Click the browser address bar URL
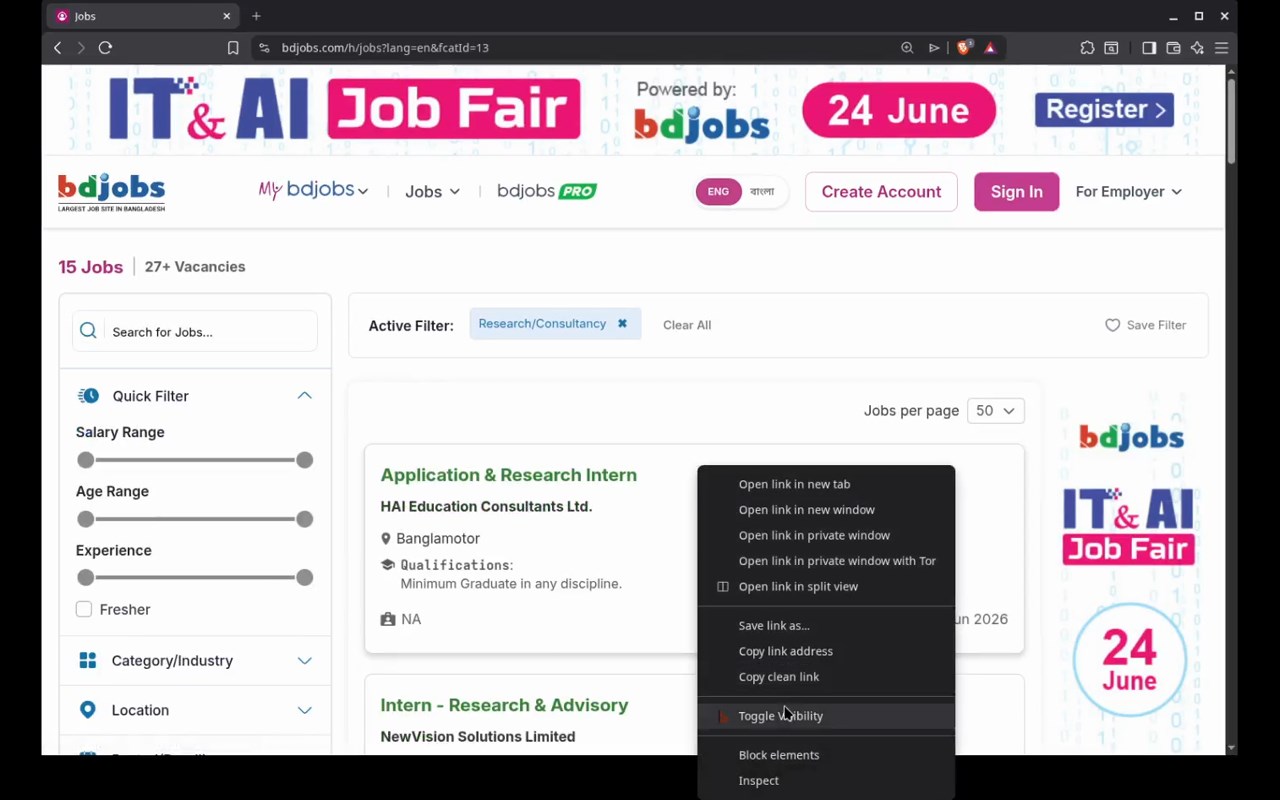 (x=385, y=47)
